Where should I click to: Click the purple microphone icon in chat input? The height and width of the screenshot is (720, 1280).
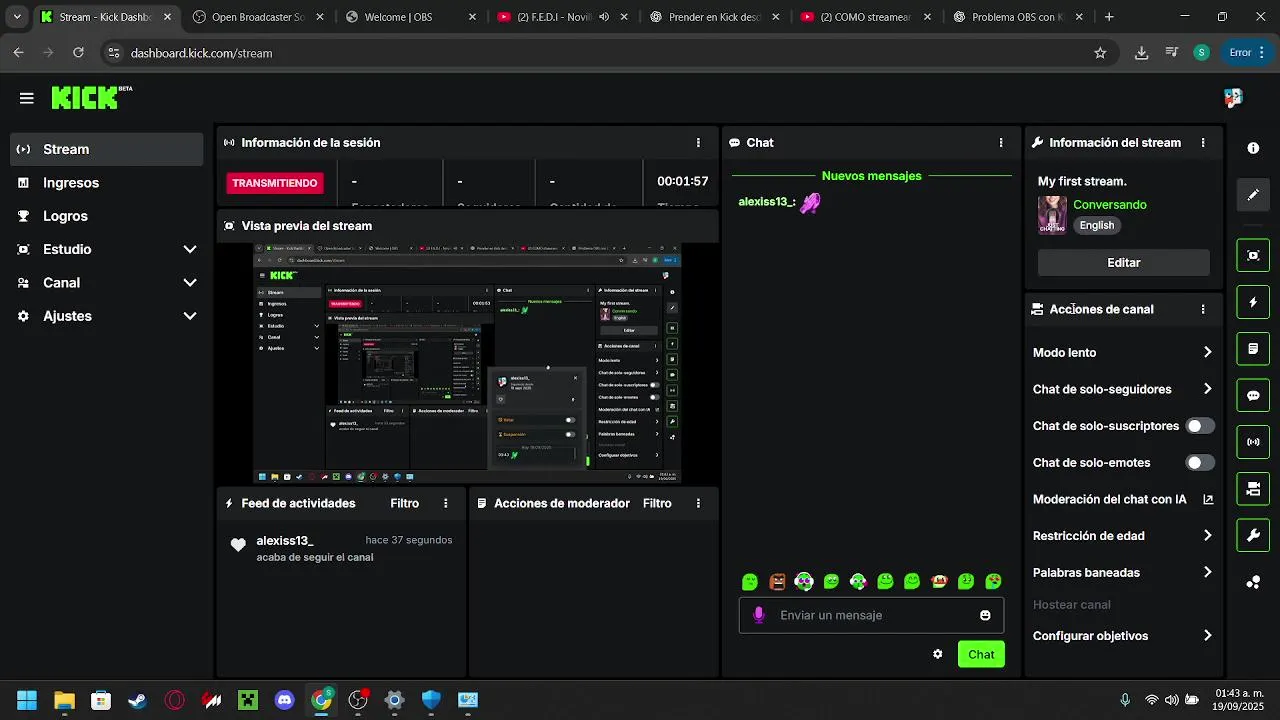[759, 615]
